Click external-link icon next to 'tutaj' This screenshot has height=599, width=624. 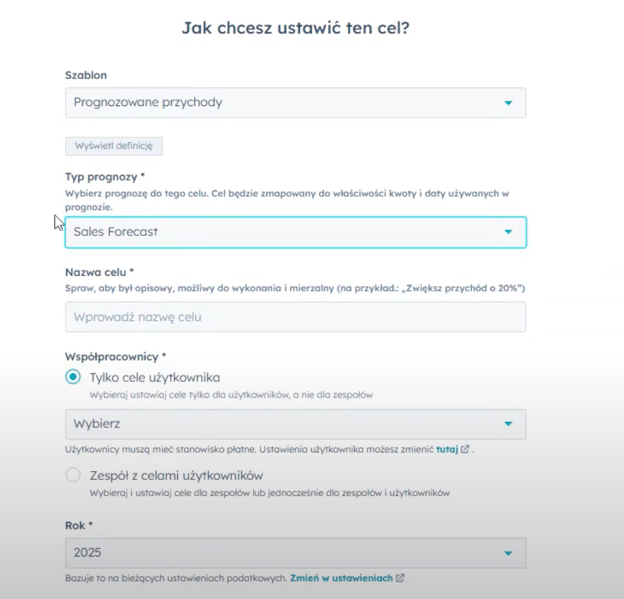click(x=465, y=449)
